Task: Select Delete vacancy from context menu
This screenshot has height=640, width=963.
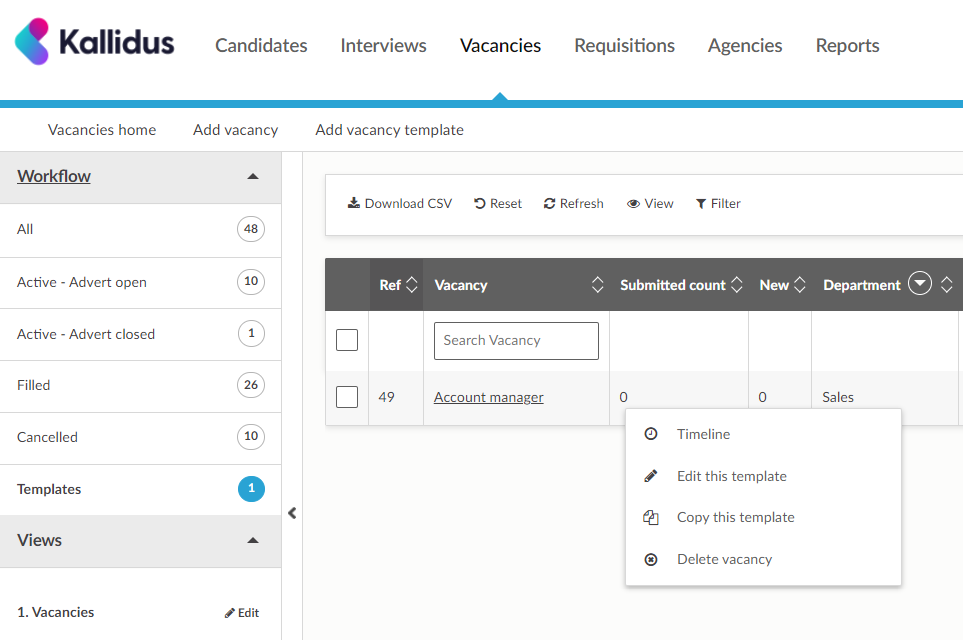Action: (724, 559)
